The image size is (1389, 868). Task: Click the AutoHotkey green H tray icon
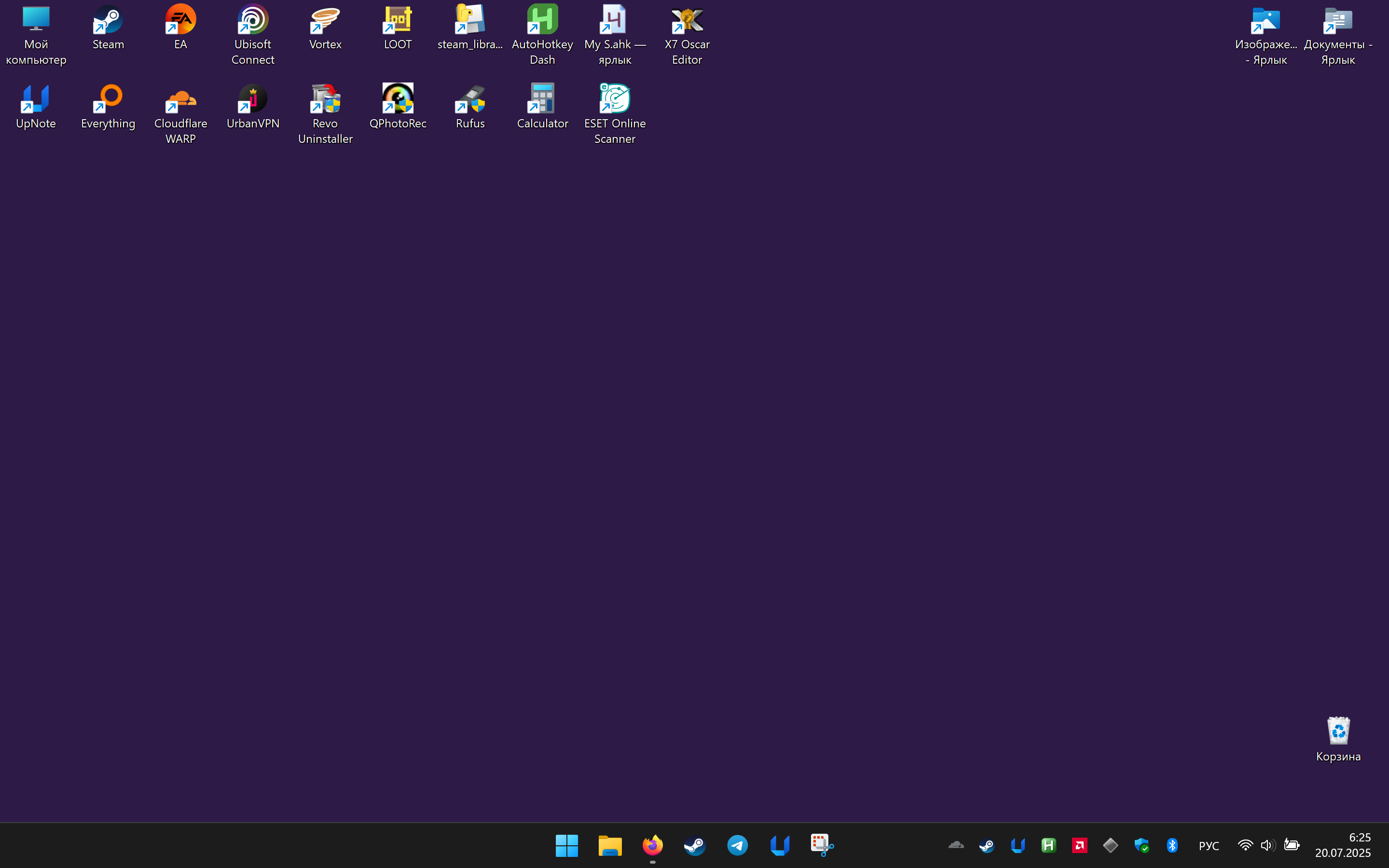click(x=1049, y=845)
